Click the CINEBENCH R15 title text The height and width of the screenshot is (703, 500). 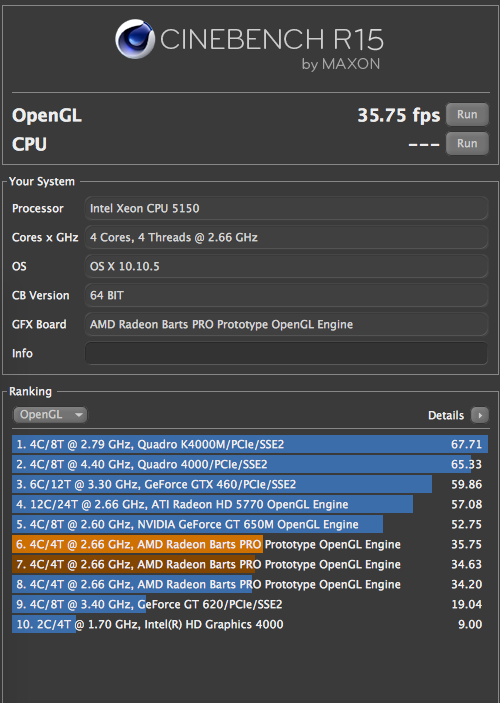pyautogui.click(x=271, y=39)
